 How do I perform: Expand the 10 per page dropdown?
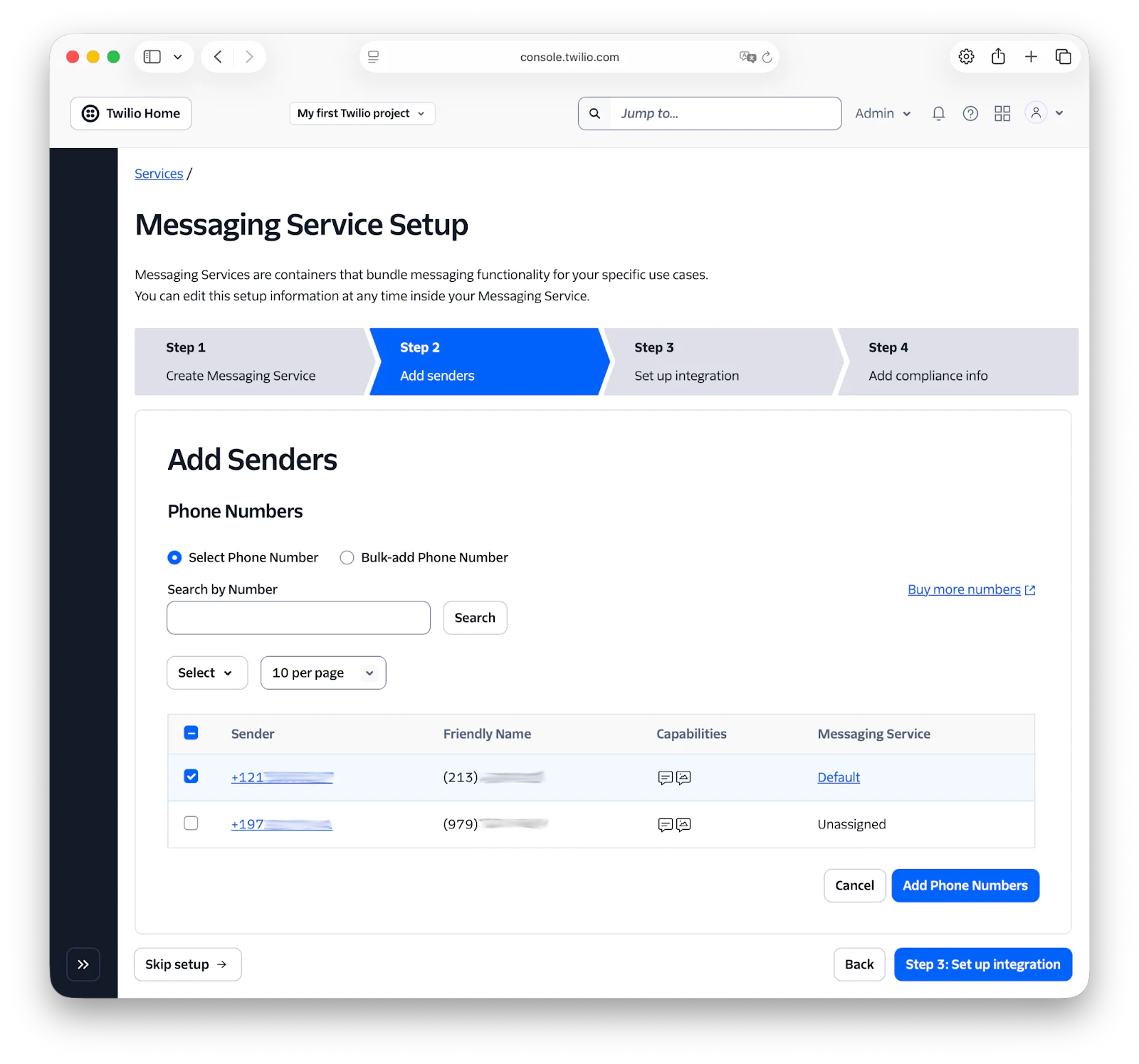[x=323, y=673]
